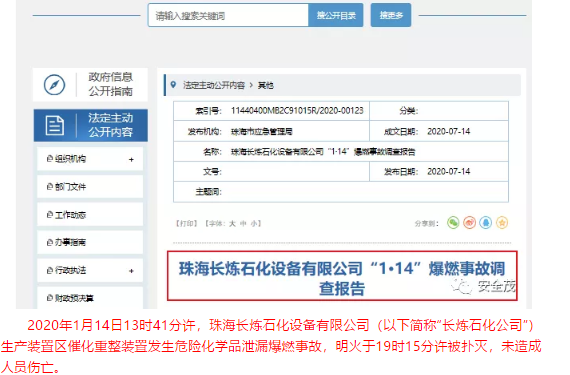Share via yellow star Qzone icon
The width and height of the screenshot is (570, 375).
tap(502, 222)
